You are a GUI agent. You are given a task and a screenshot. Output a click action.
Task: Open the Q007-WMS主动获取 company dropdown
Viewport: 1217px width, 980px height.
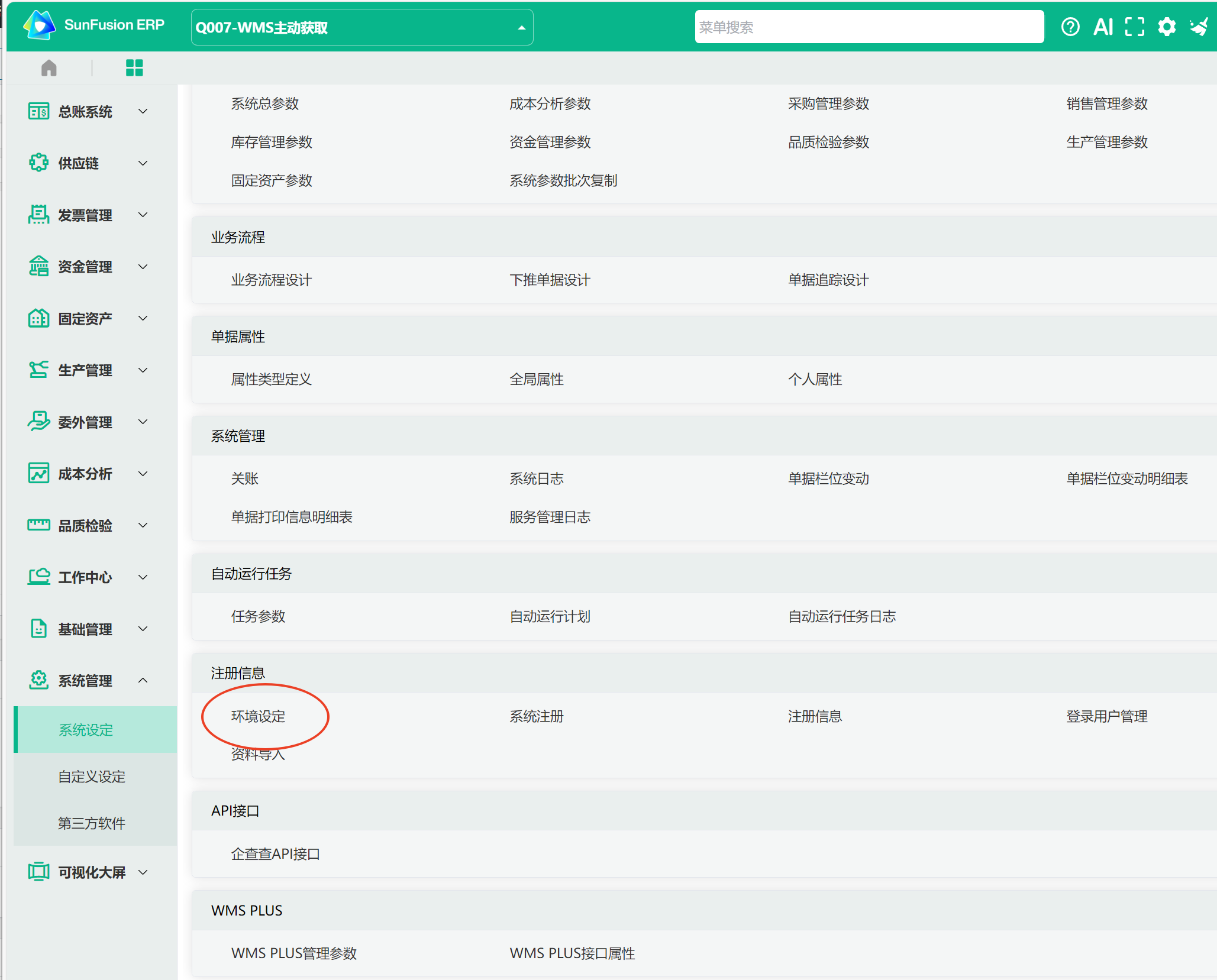click(362, 27)
